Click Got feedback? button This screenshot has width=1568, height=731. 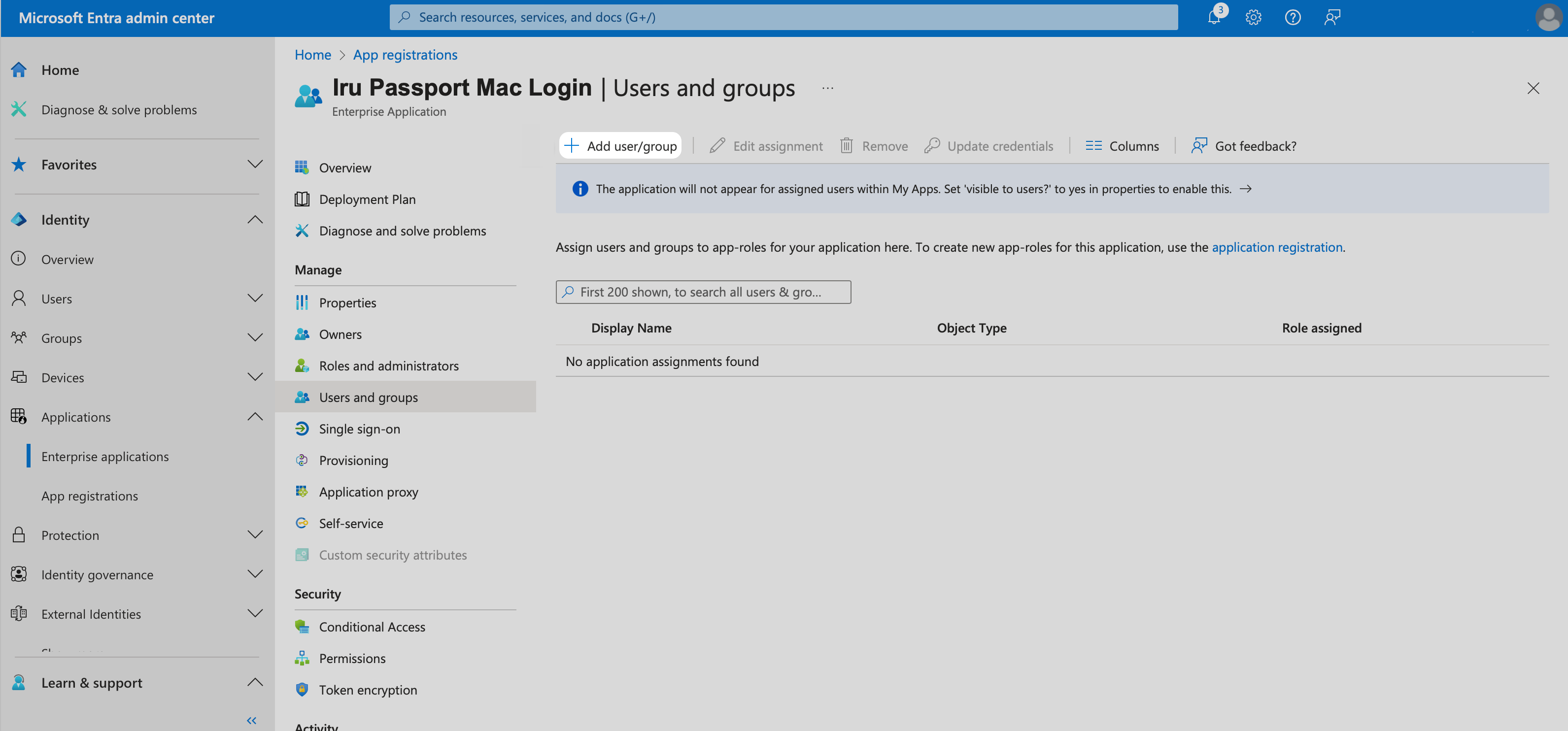coord(1244,145)
